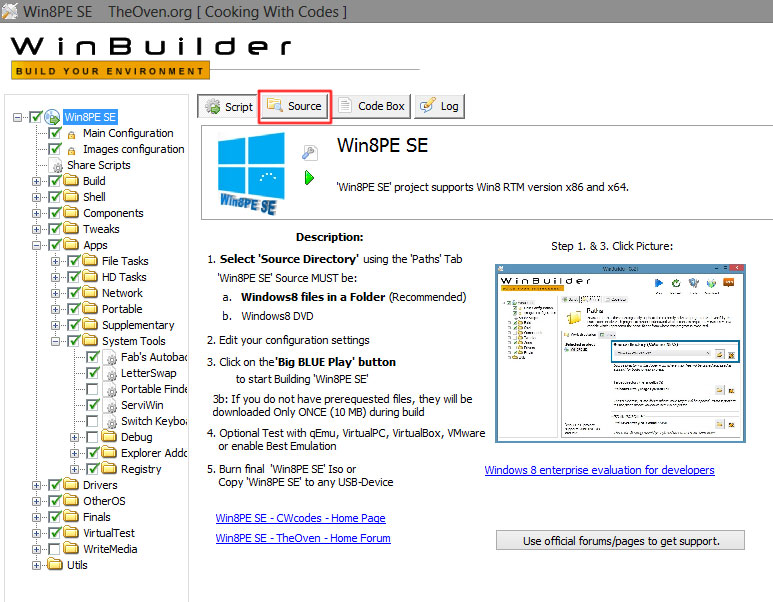Select the Network tree item

click(x=122, y=293)
